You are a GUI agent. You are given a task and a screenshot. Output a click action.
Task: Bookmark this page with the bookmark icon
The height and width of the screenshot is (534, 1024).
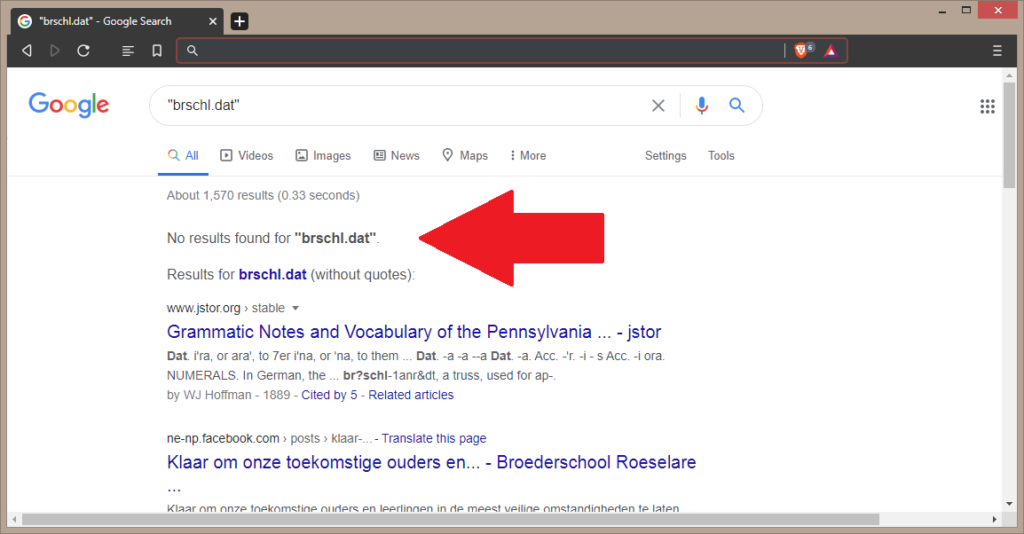[157, 50]
